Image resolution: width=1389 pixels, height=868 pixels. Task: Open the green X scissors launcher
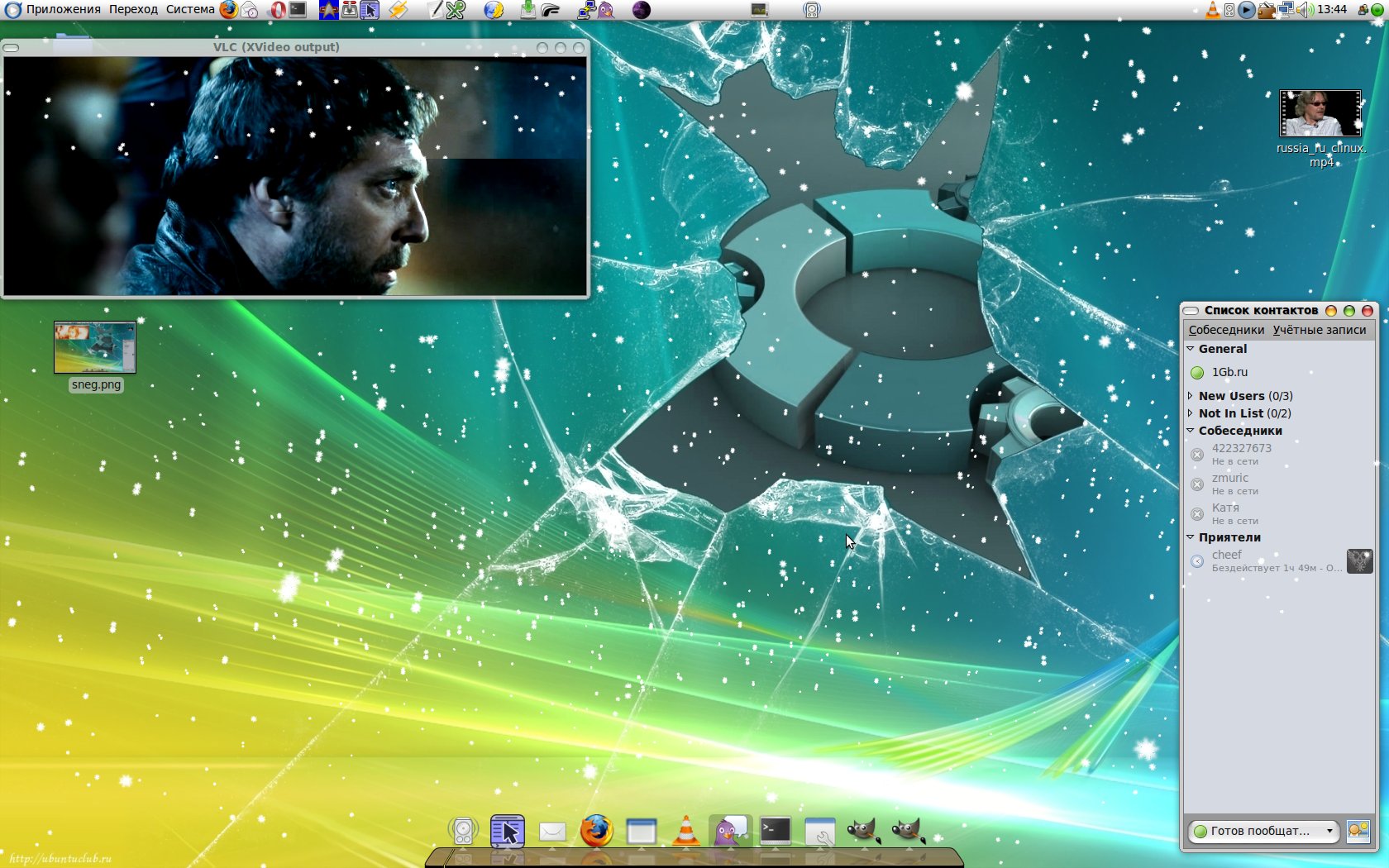[x=456, y=10]
